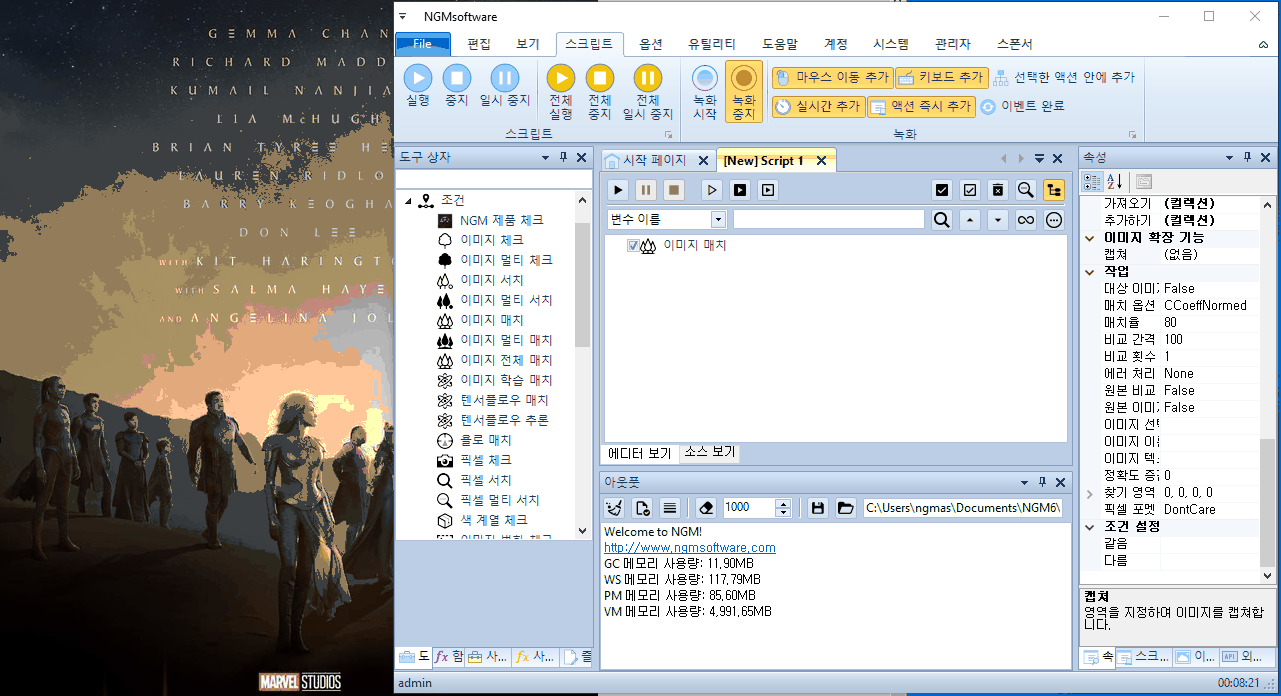
Task: Click the ellipsis circle icon in search row
Action: [x=1053, y=220]
